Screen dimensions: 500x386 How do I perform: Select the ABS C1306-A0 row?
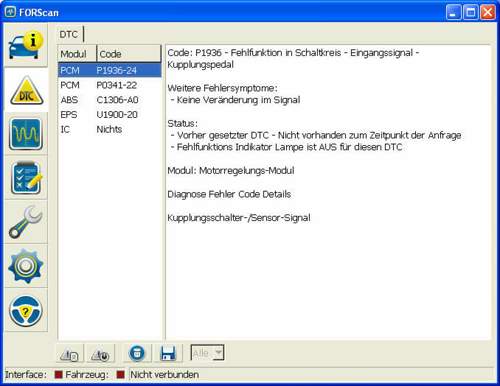[110, 100]
